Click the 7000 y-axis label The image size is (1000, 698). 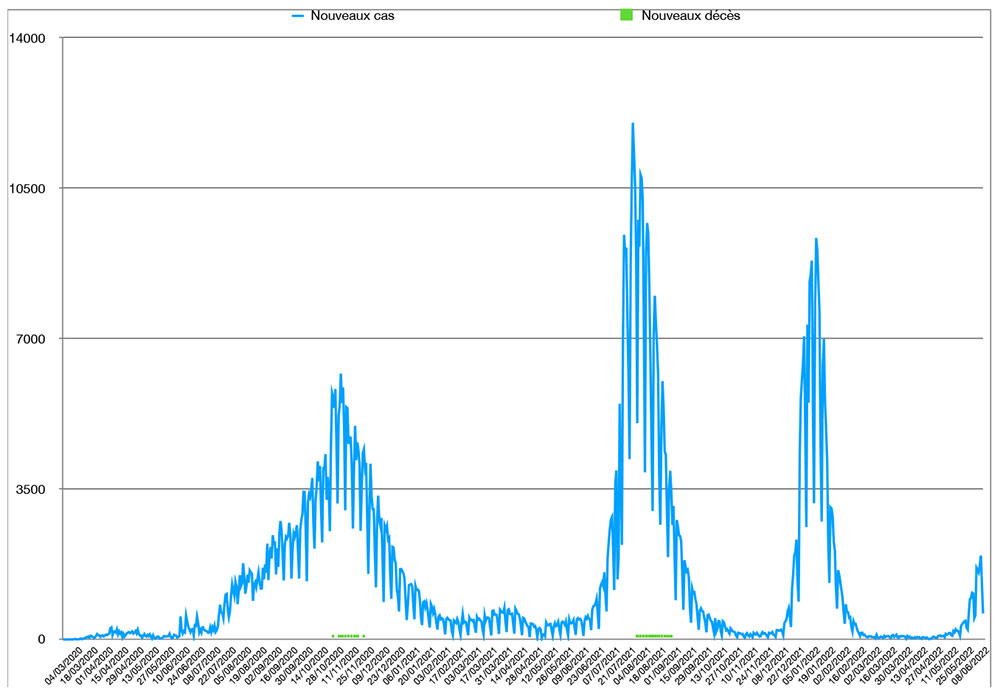click(31, 339)
